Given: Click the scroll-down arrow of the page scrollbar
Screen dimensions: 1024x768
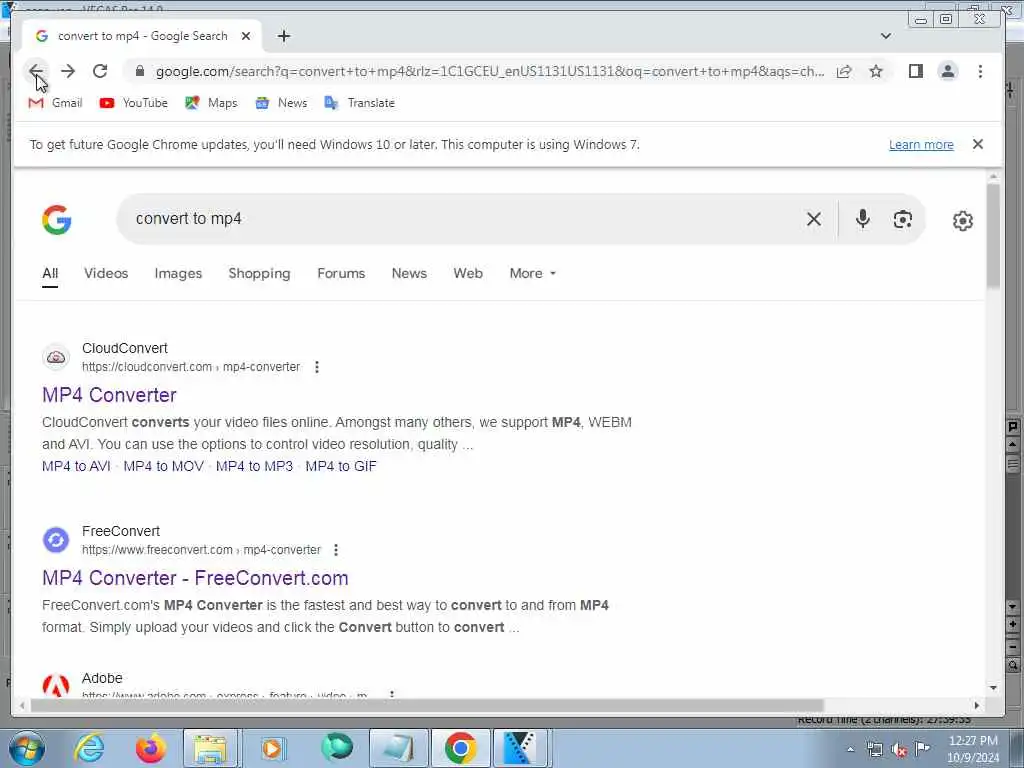Looking at the screenshot, I should pyautogui.click(x=993, y=687).
